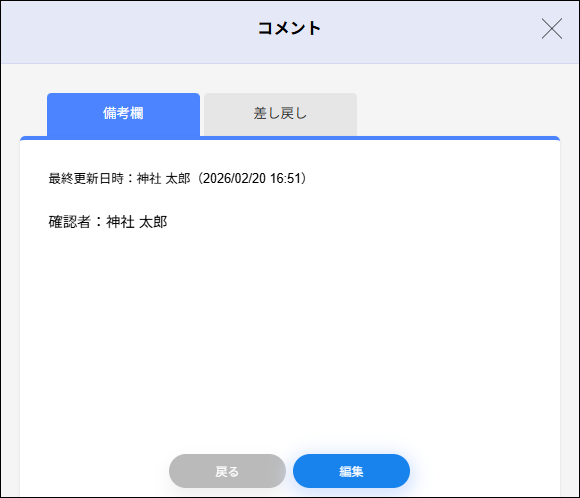
Task: Open the 差し戻し tab
Action: pos(280,114)
